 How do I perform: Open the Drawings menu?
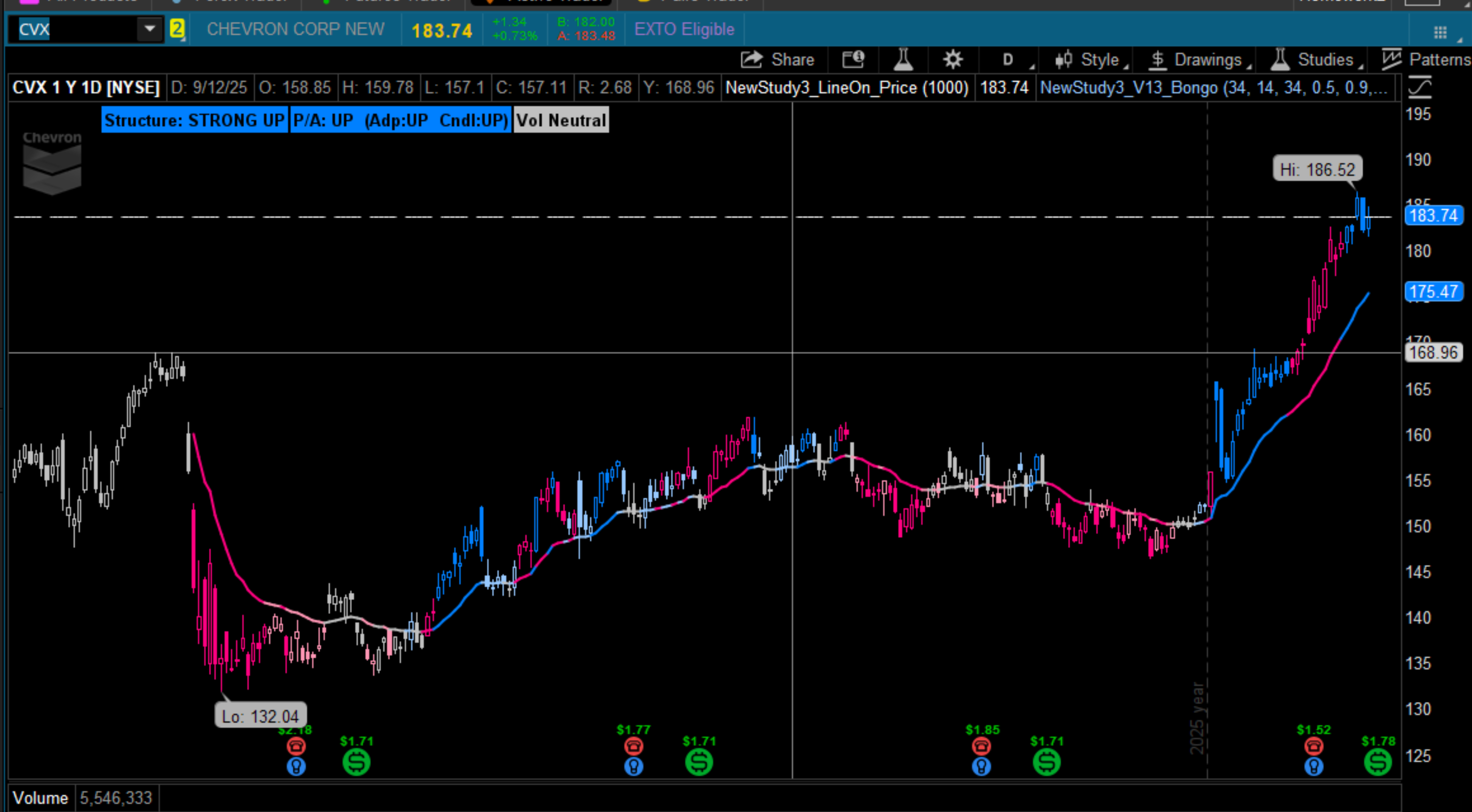pyautogui.click(x=1199, y=59)
